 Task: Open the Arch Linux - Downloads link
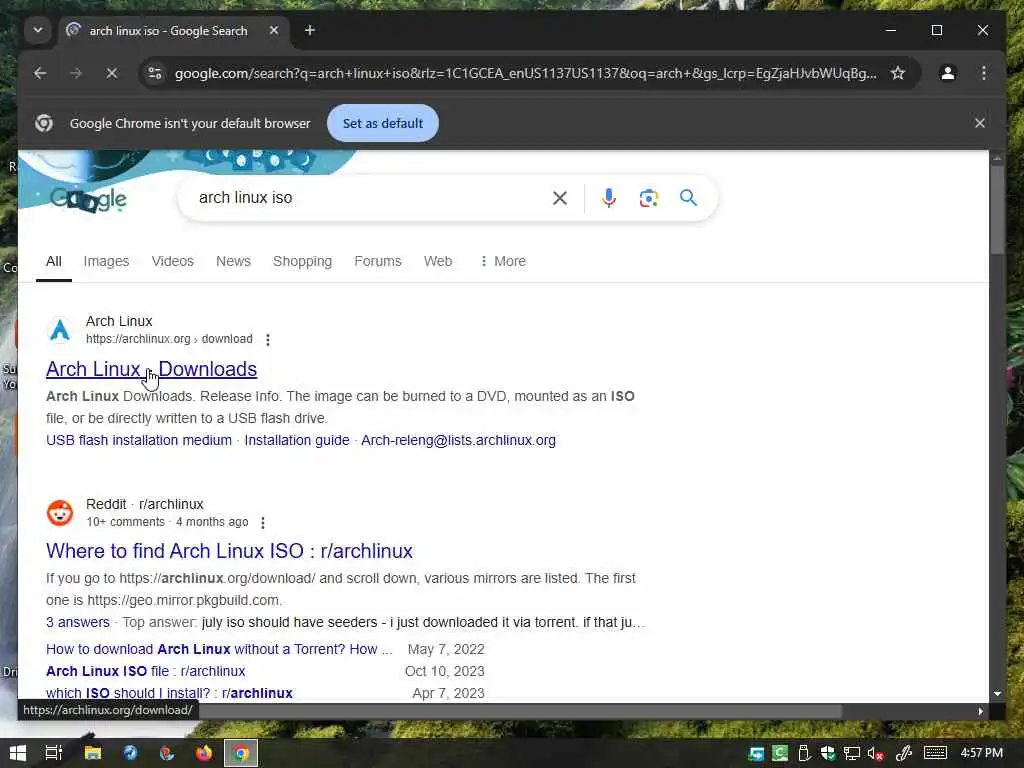pos(152,369)
